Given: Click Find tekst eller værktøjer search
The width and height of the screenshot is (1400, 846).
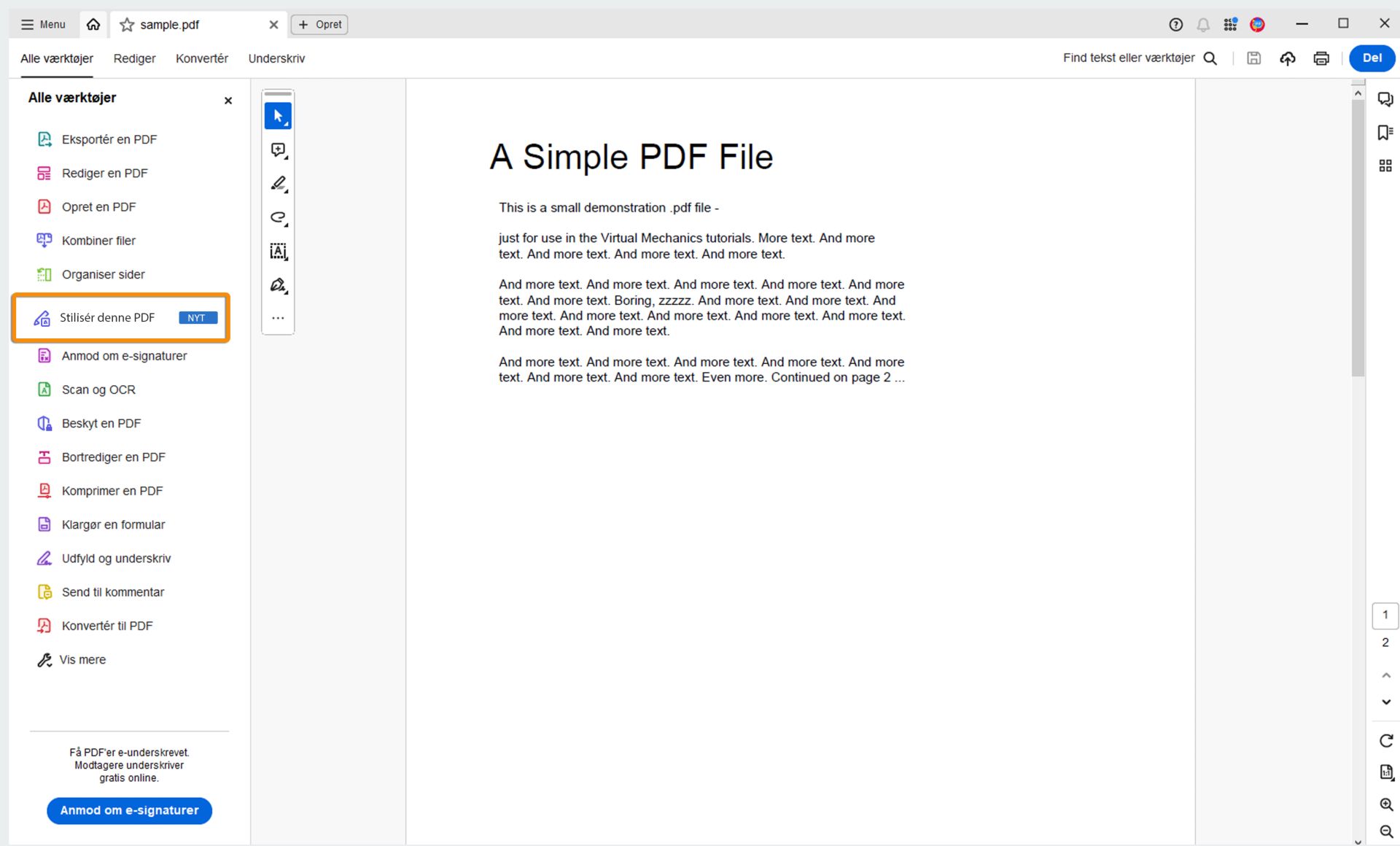Looking at the screenshot, I should coord(1139,58).
